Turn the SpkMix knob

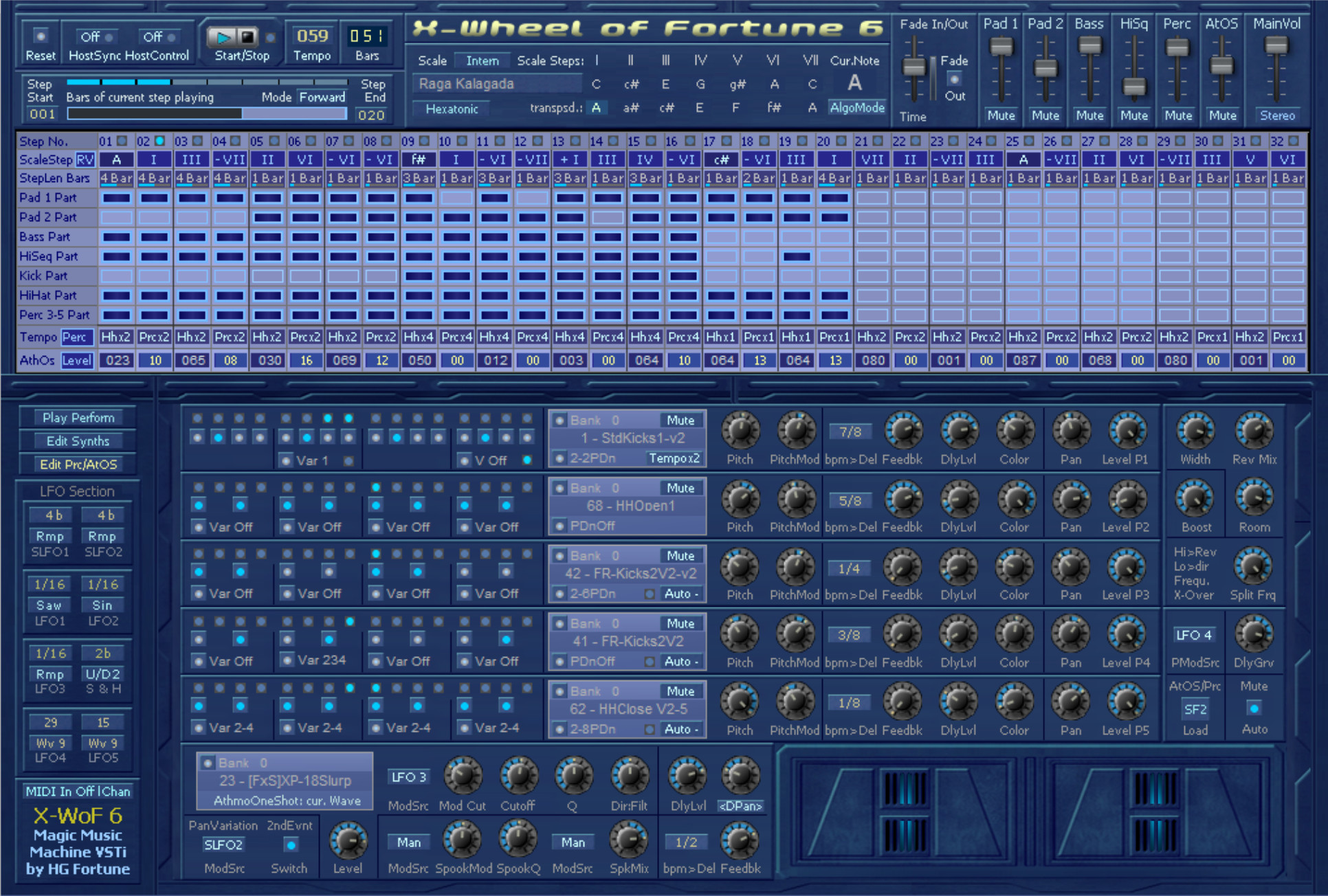[x=629, y=839]
